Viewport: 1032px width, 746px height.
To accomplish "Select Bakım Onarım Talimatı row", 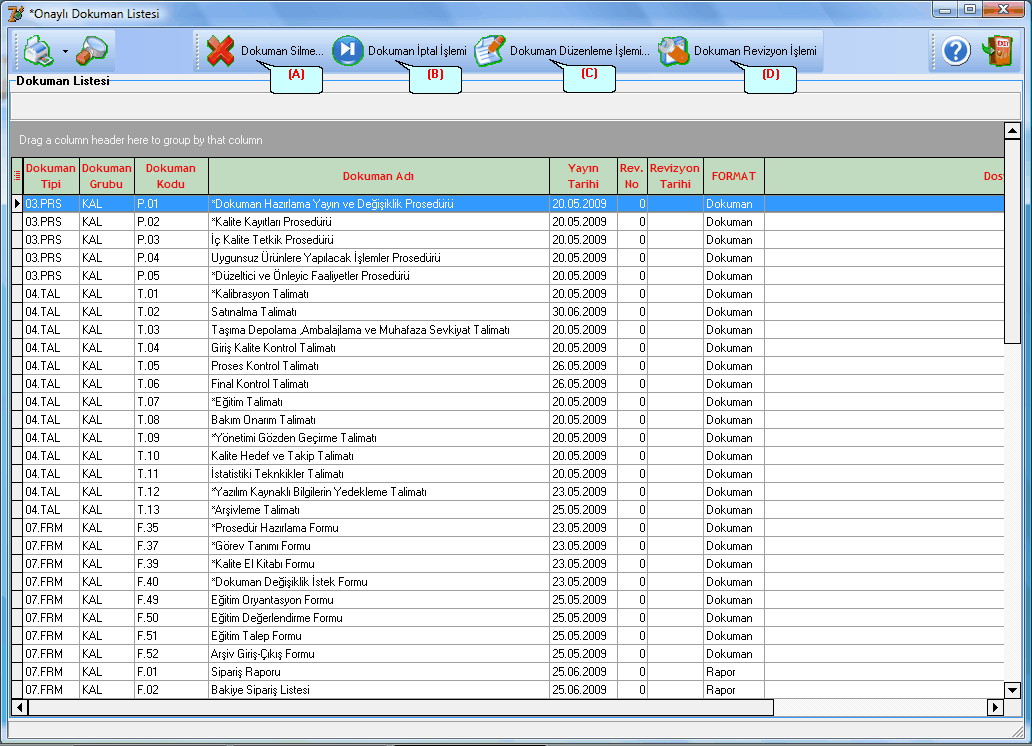I will click(x=507, y=420).
